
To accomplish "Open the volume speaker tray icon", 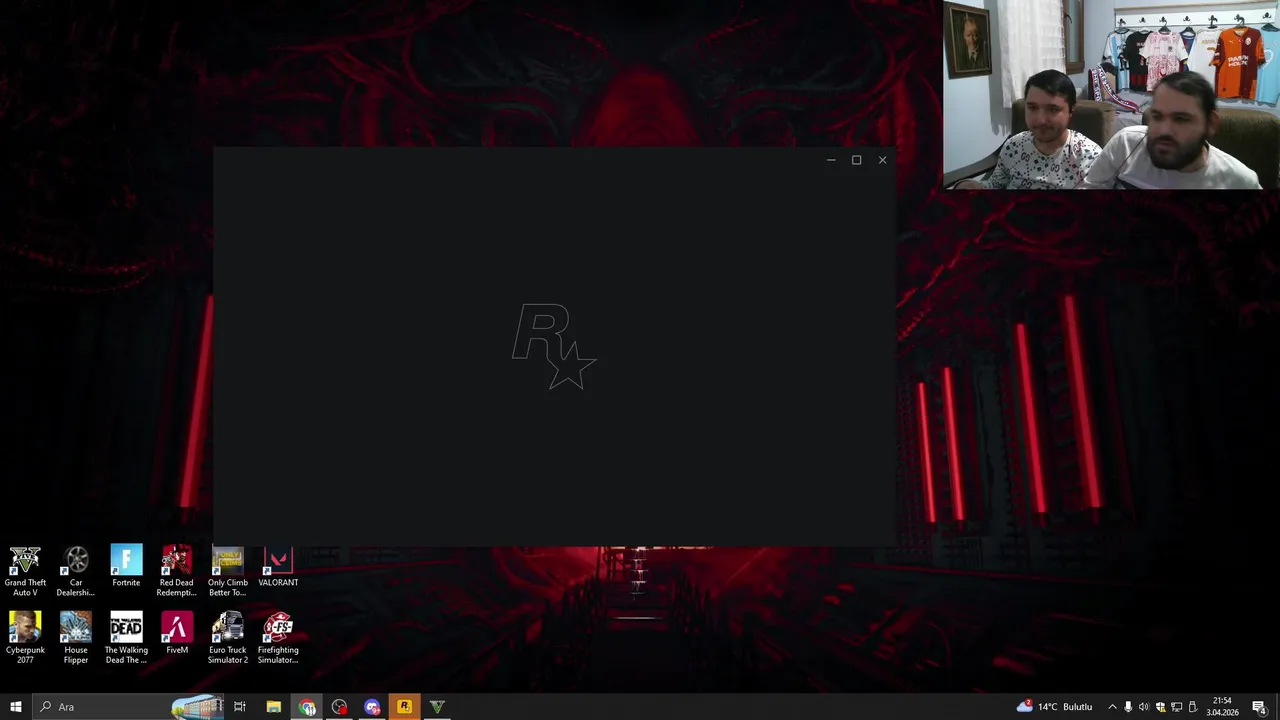I will point(1144,707).
